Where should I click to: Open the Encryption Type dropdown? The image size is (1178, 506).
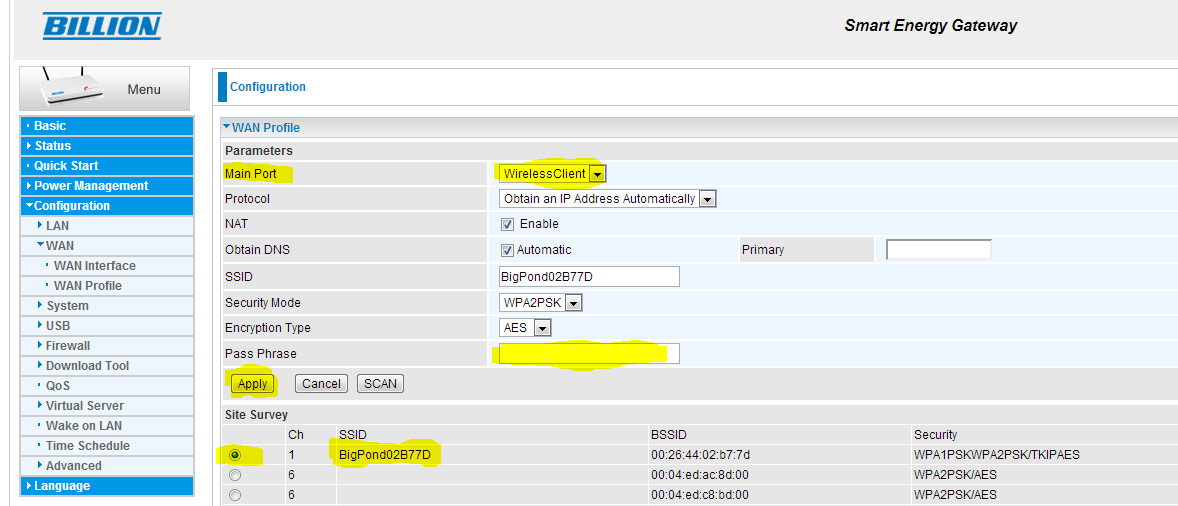point(542,328)
